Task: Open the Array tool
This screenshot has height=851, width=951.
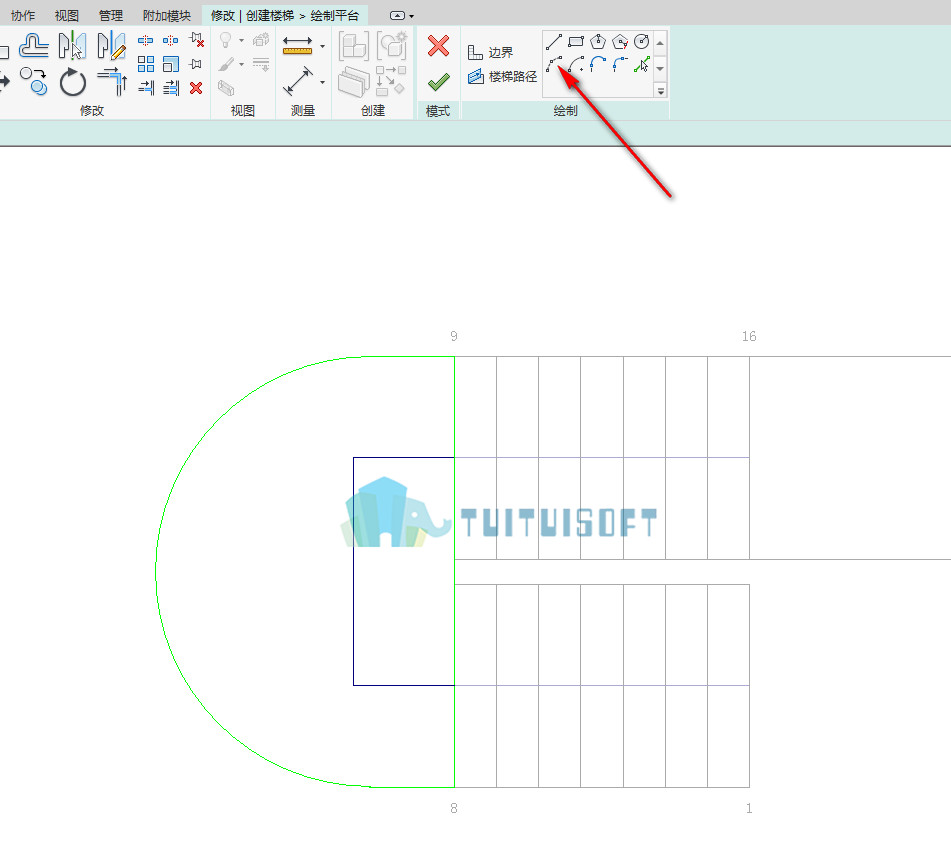Action: pos(146,64)
